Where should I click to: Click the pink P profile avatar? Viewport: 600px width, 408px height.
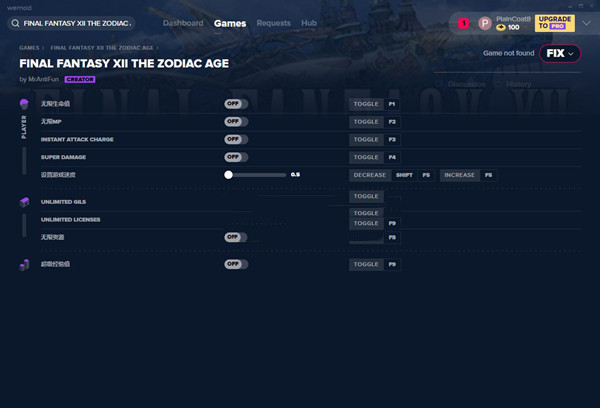485,23
